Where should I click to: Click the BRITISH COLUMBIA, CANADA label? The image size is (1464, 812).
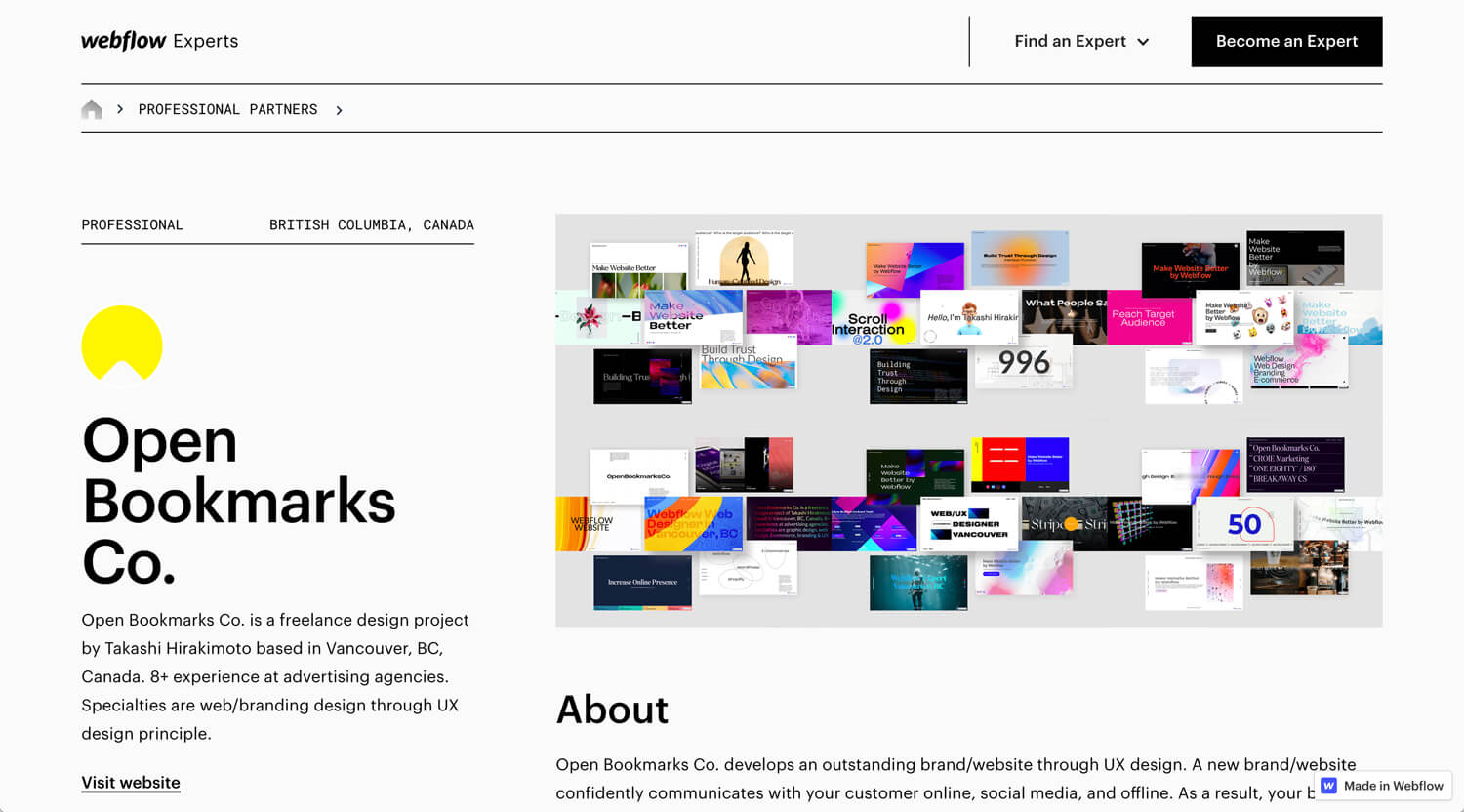click(372, 224)
